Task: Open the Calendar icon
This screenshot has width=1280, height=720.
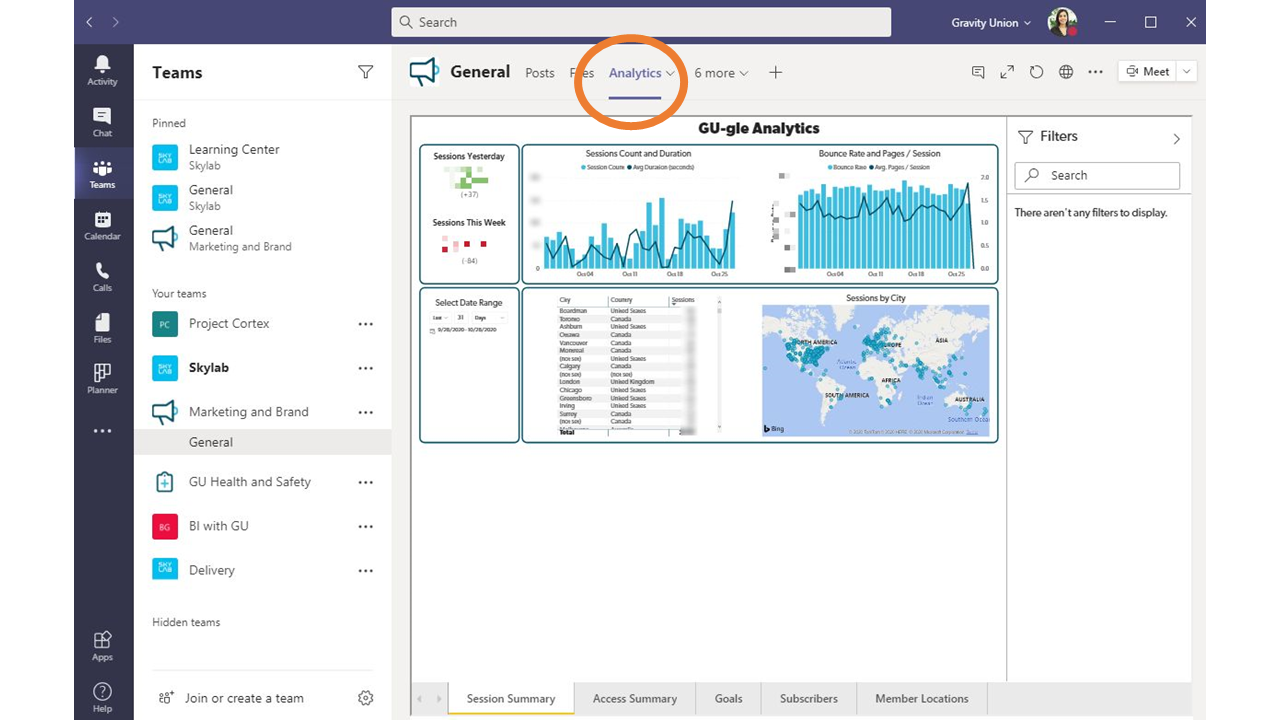Action: (x=102, y=225)
